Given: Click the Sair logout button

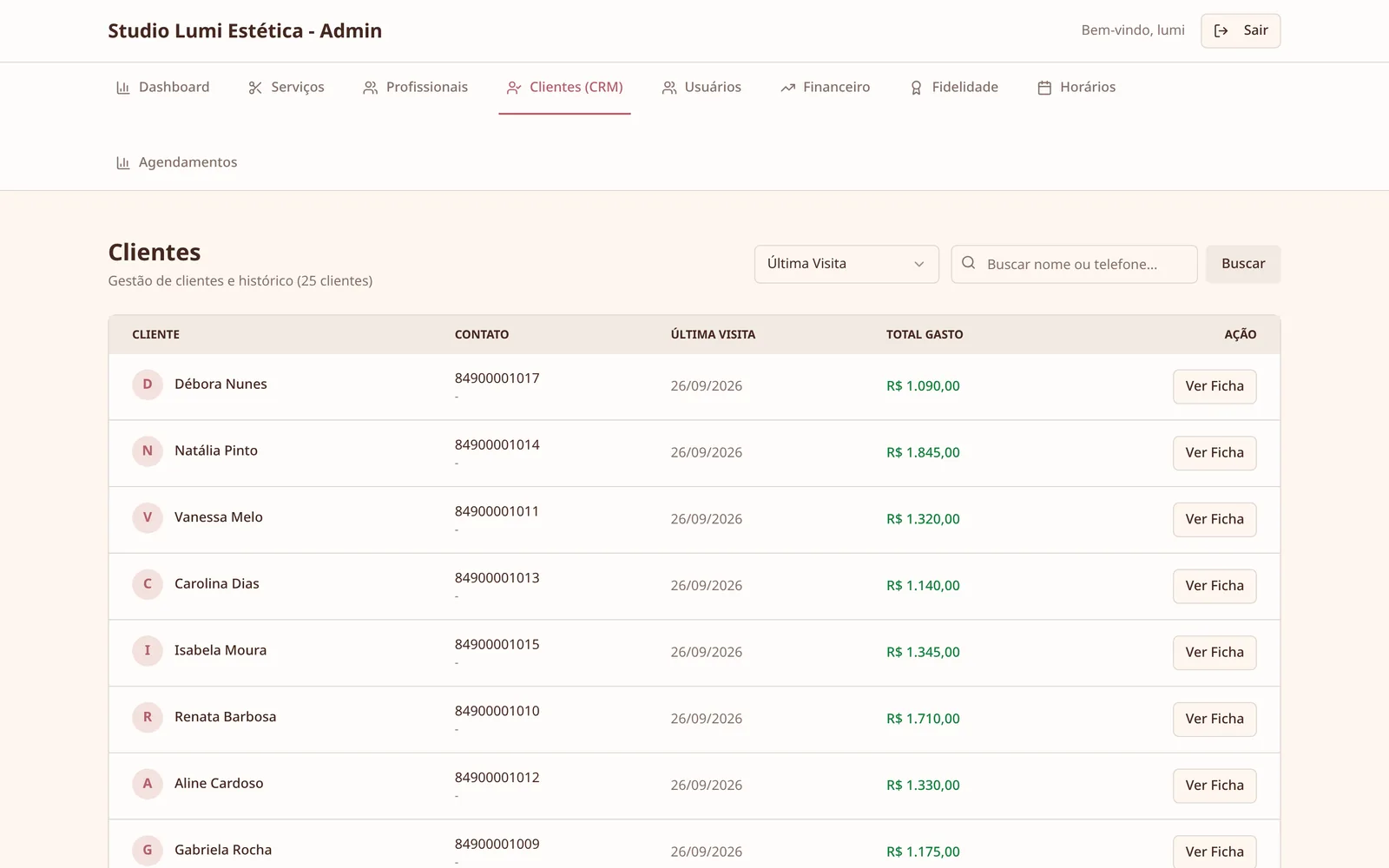Looking at the screenshot, I should [x=1241, y=31].
